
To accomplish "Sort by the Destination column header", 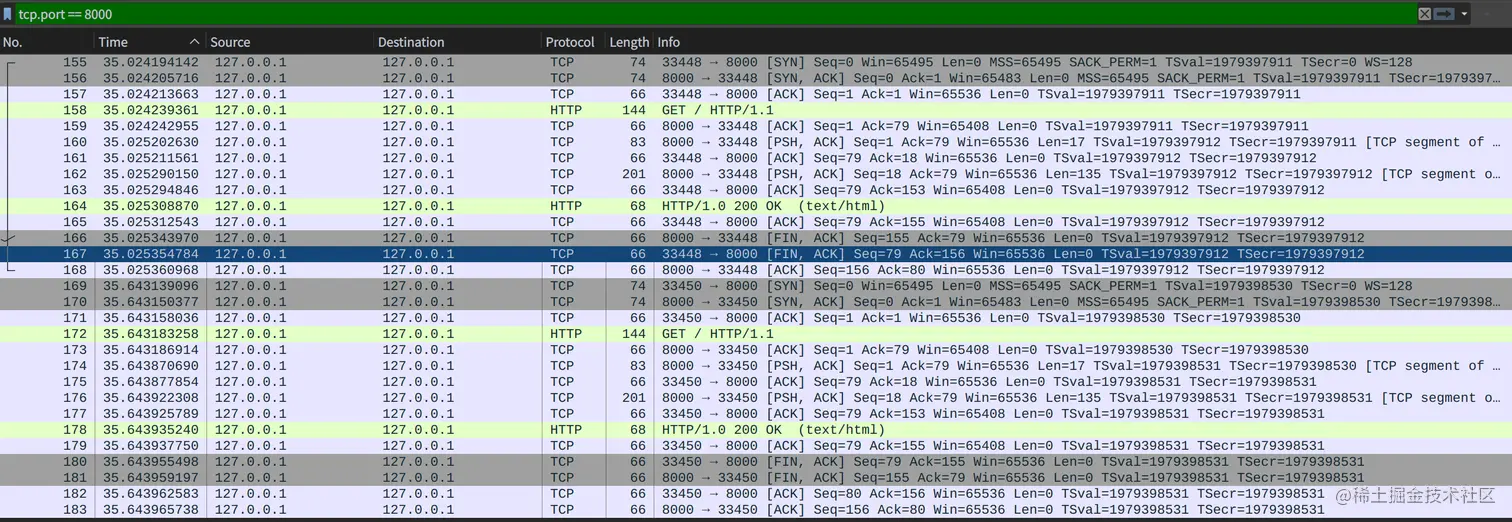I will click(x=457, y=42).
